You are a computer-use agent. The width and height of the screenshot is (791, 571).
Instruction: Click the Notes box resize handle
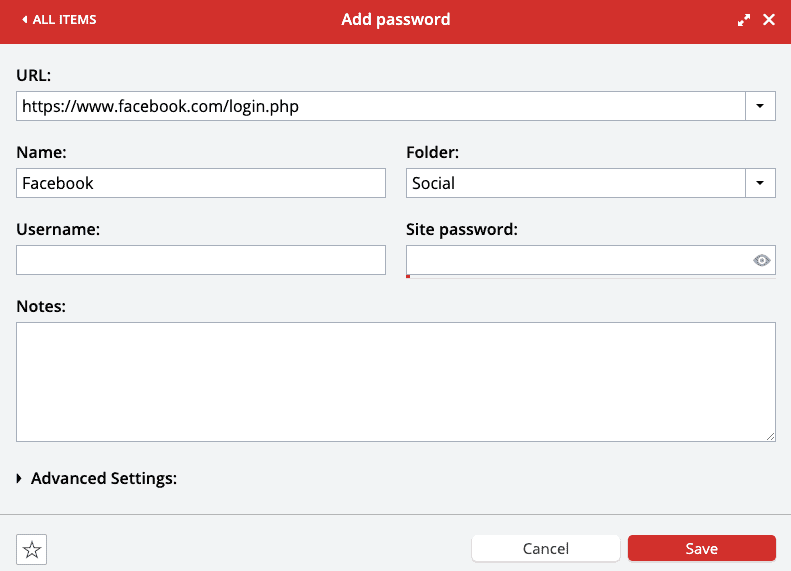coord(770,436)
